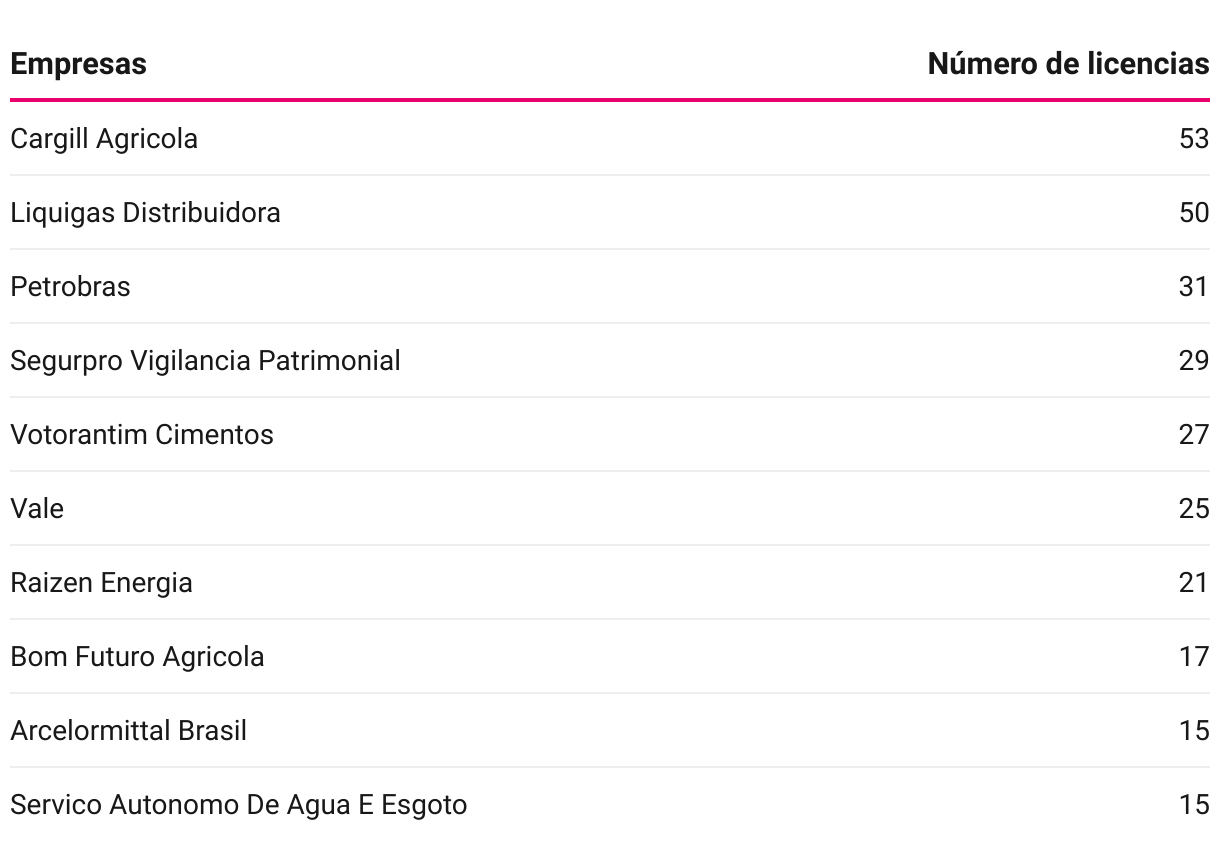Image resolution: width=1220 pixels, height=850 pixels.
Task: Click the Número de licencias column header
Action: tap(1068, 64)
